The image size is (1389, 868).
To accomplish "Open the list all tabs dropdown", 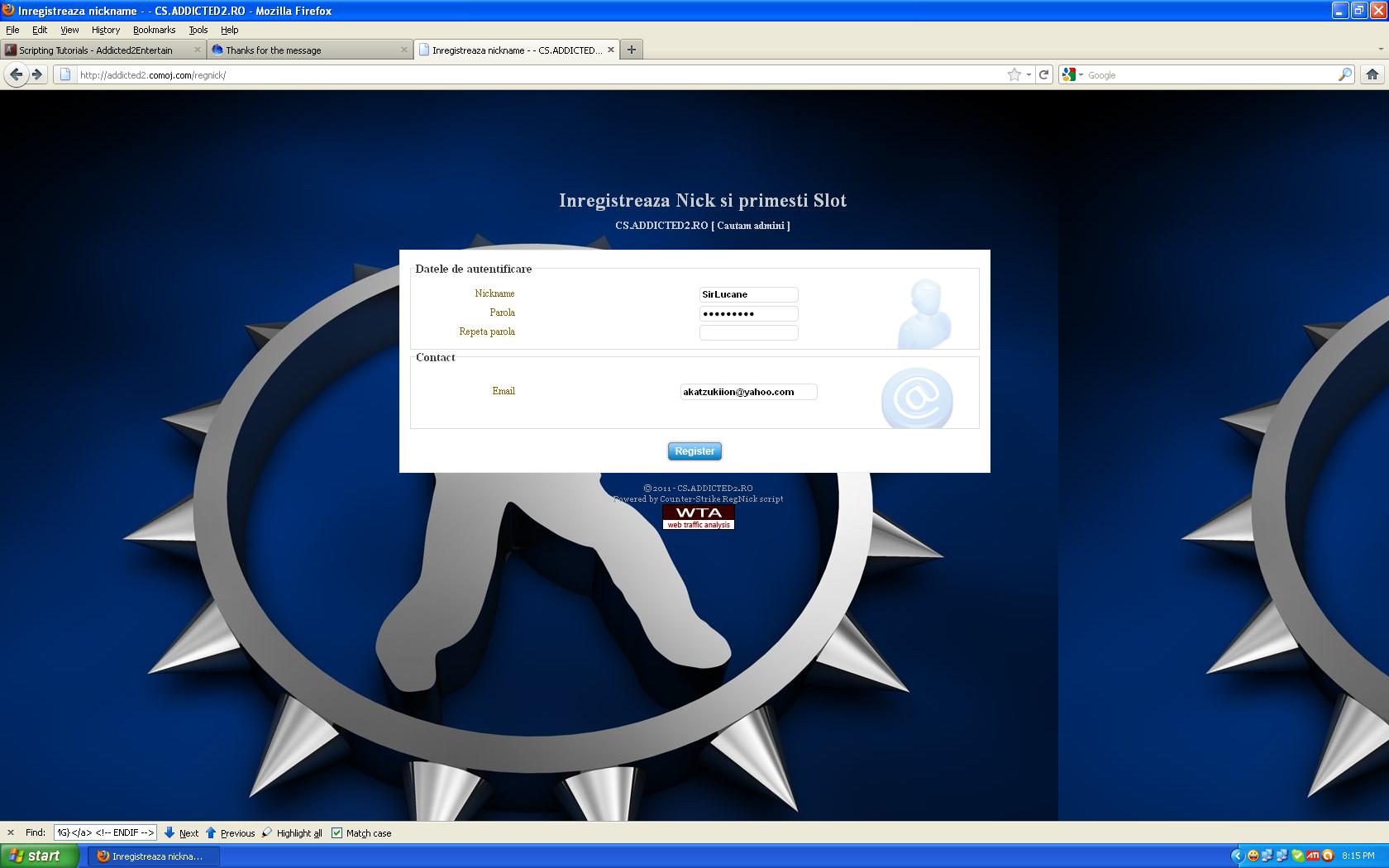I will coord(1380,50).
